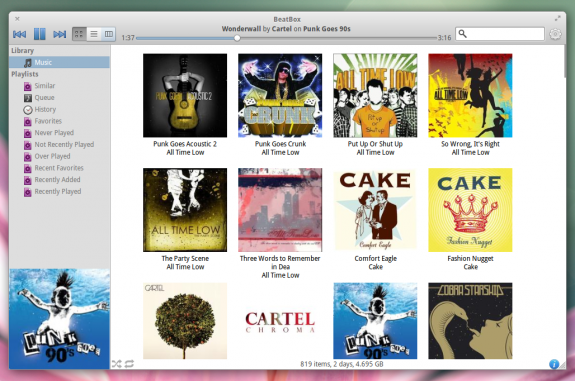Viewport: 575px width, 381px height.
Task: Click the History clock icon
Action: pos(28,110)
